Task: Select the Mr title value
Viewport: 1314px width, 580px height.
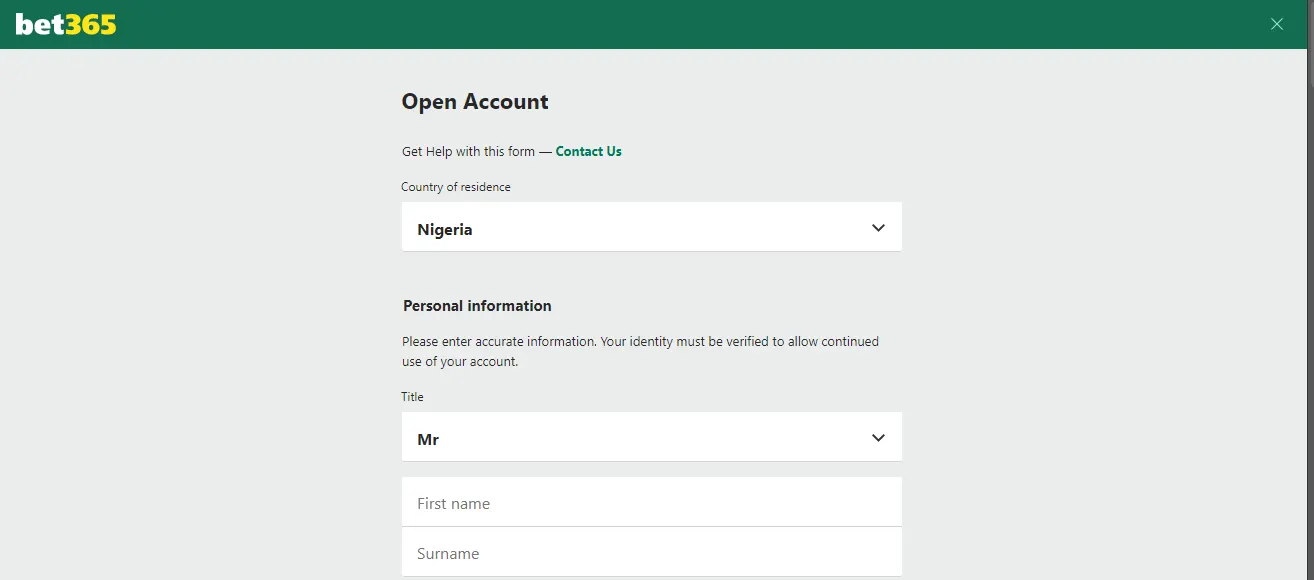Action: pos(428,438)
